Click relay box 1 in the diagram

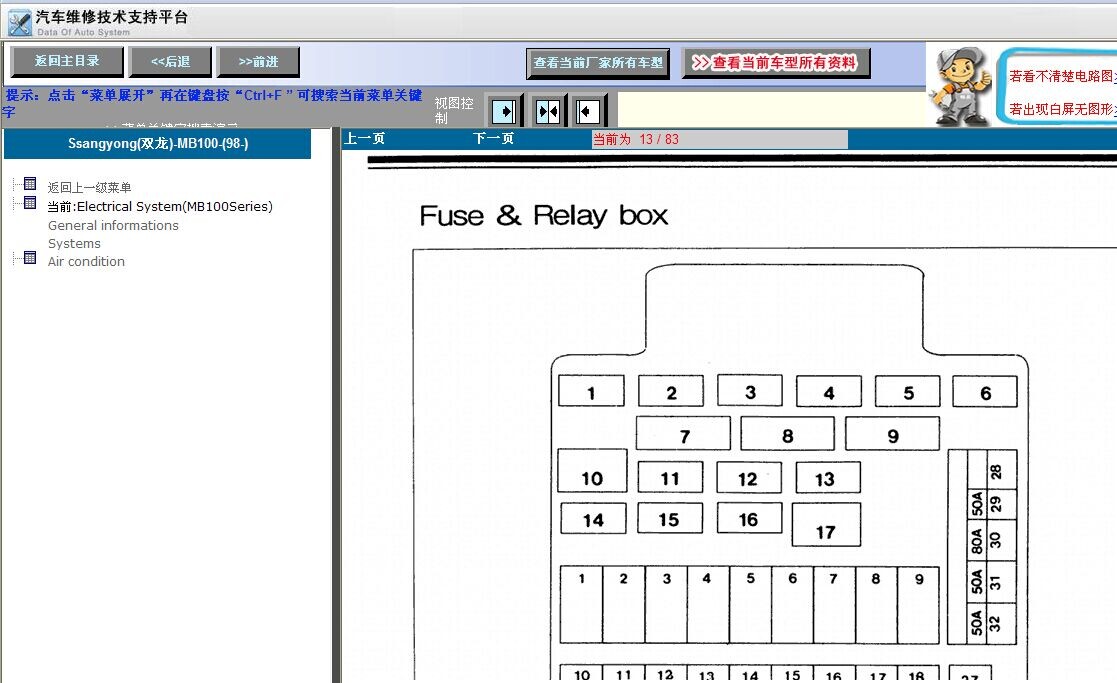pos(591,391)
